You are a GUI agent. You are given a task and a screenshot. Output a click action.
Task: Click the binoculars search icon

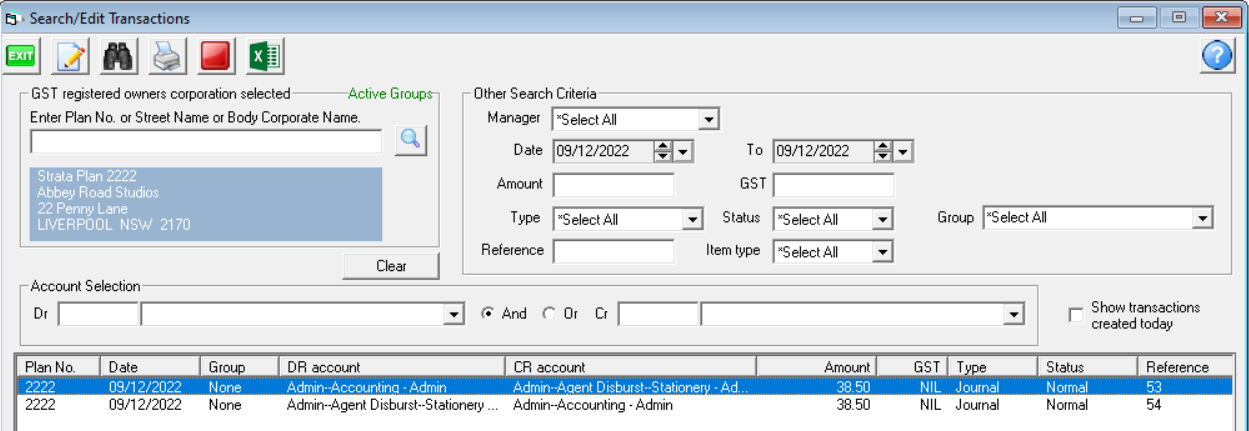point(119,57)
